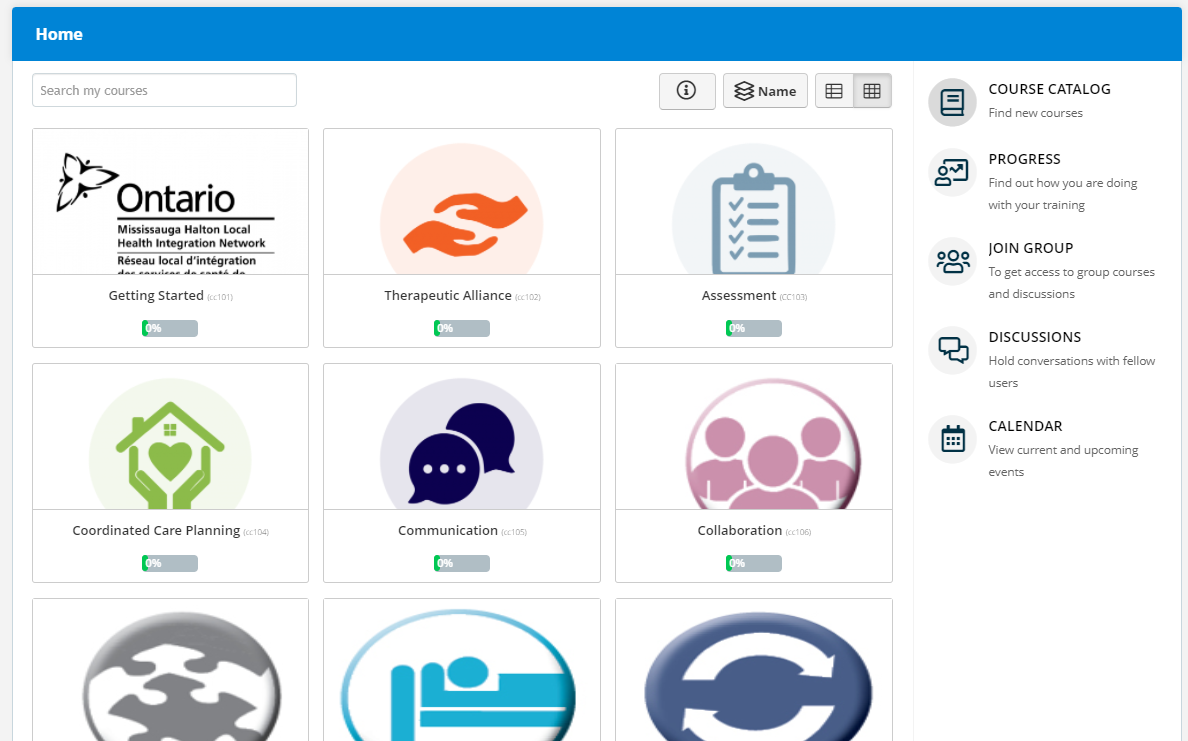Open DISCUSSIONS link

(x=1034, y=337)
